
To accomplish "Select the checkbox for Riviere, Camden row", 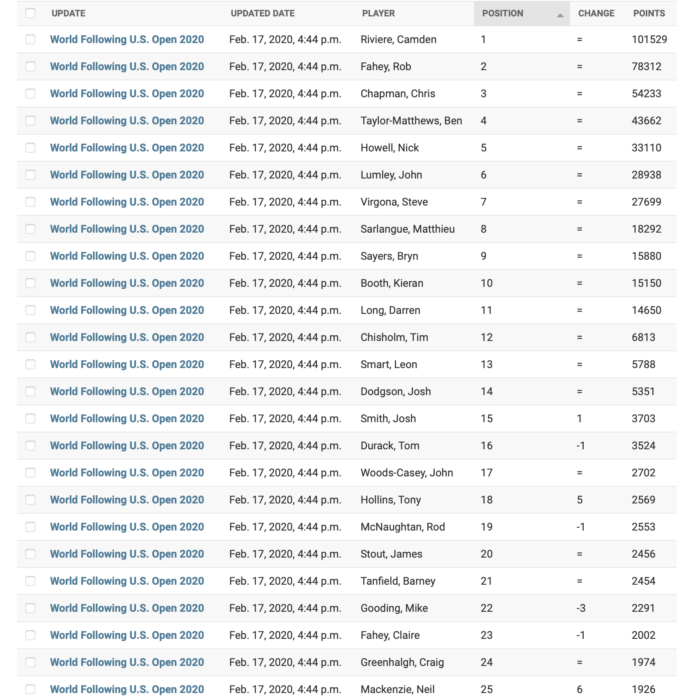I will point(30,40).
